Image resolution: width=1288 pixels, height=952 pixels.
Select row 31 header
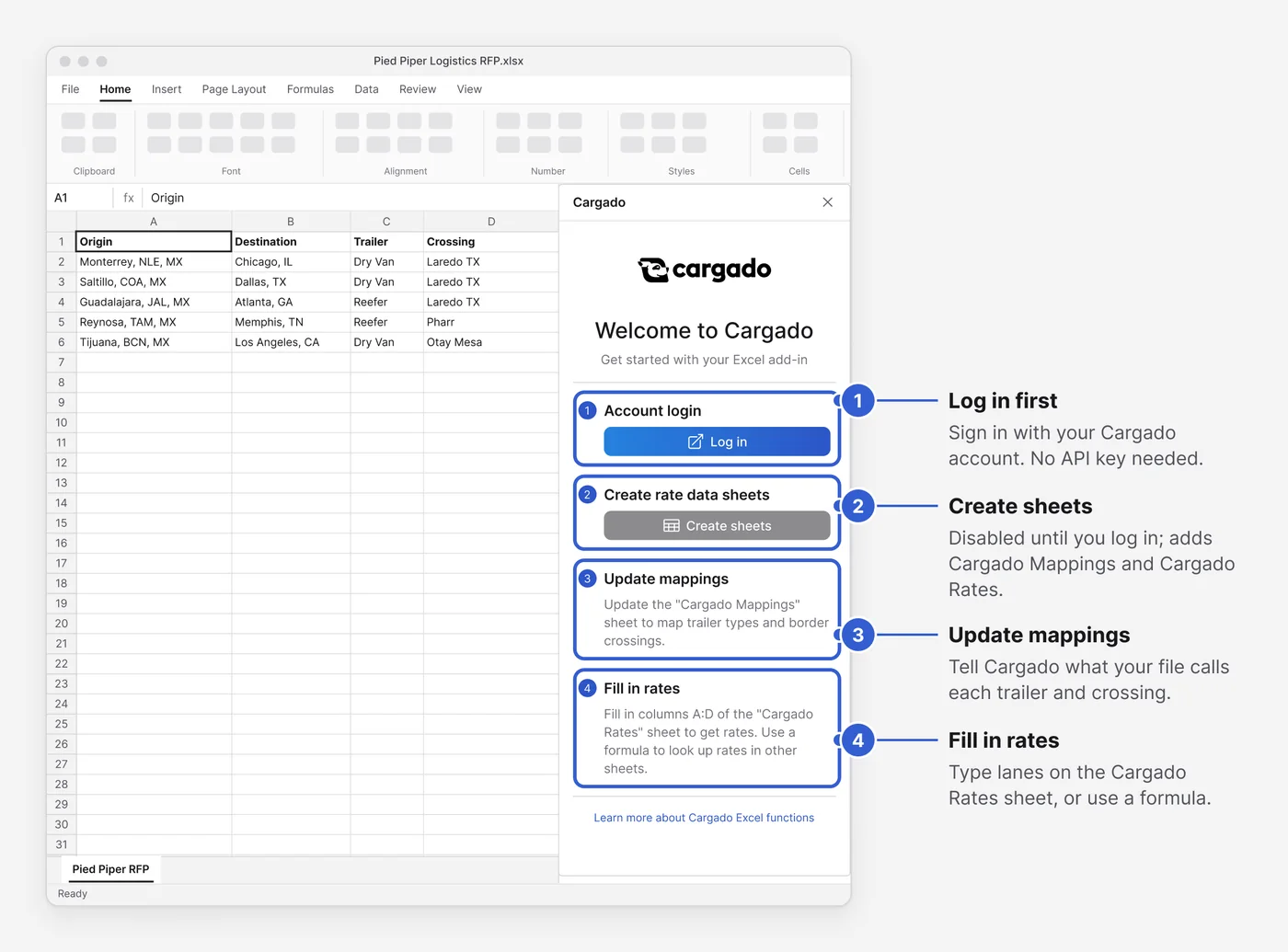coord(62,844)
